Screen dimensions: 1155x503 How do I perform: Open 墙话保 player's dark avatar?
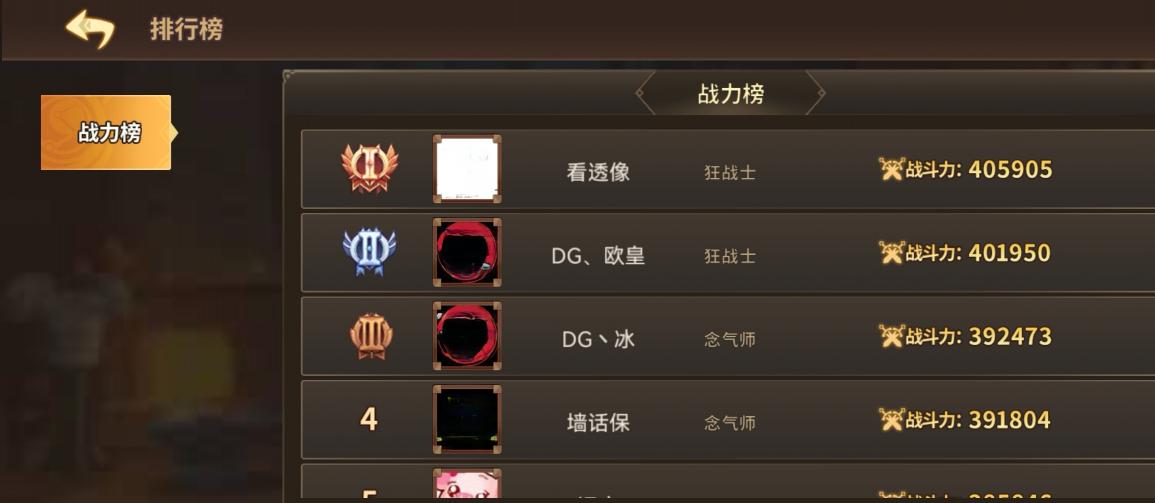467,419
